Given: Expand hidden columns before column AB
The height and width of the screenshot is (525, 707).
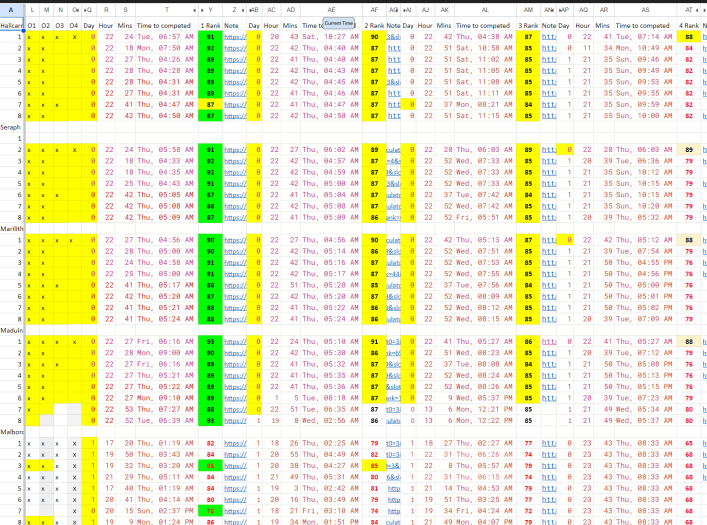Looking at the screenshot, I should tap(249, 10).
